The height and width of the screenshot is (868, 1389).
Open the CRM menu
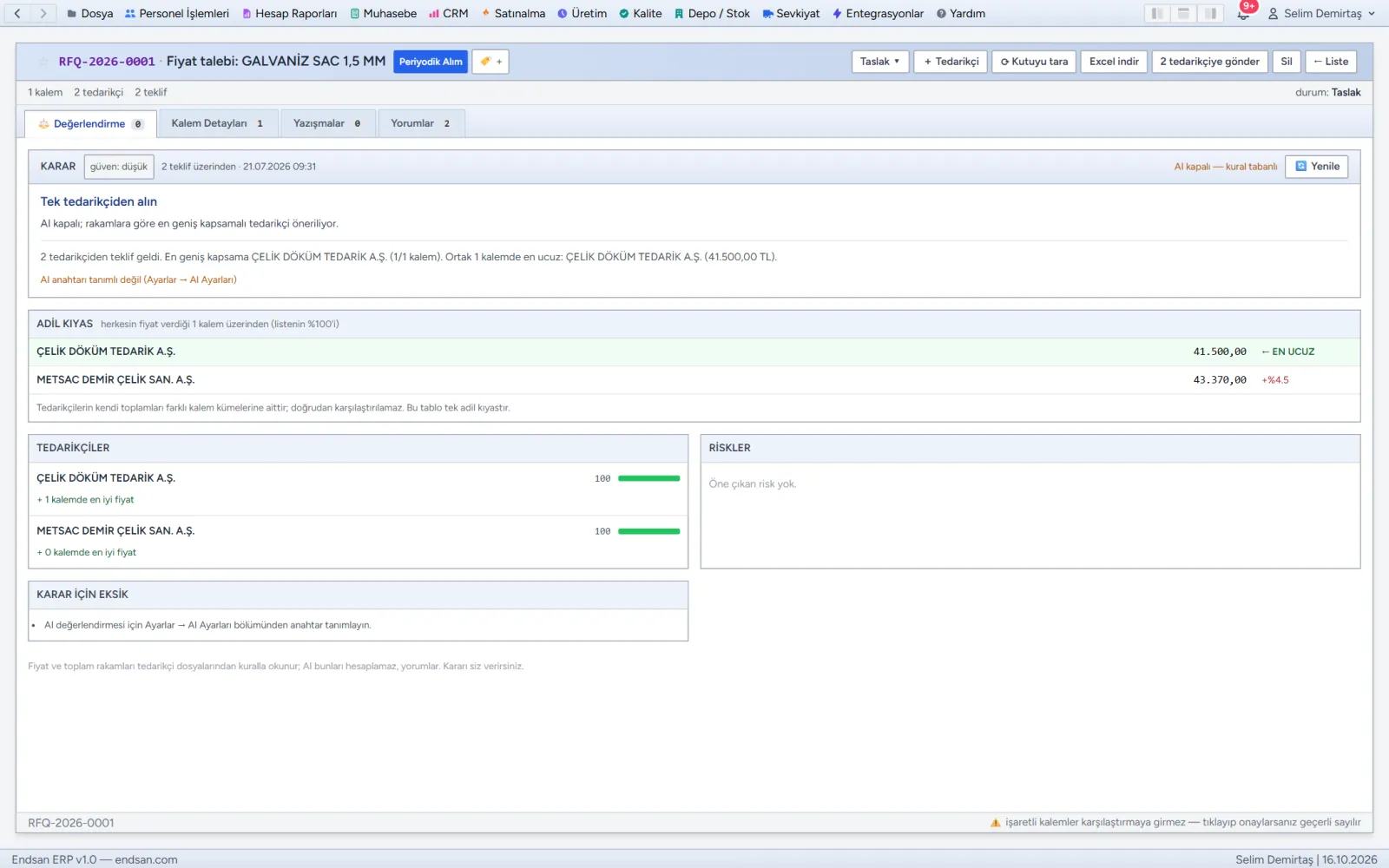tap(449, 13)
